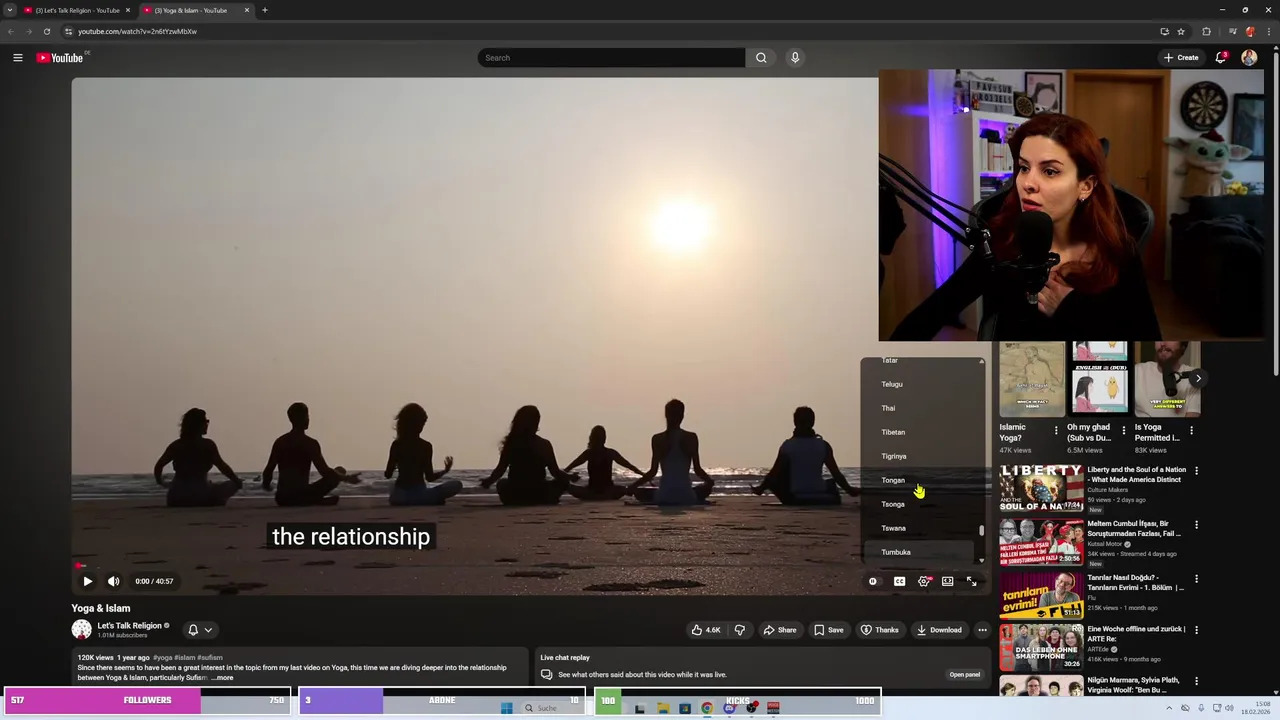This screenshot has width=1280, height=720.
Task: Switch player to theater mode
Action: coord(947,581)
